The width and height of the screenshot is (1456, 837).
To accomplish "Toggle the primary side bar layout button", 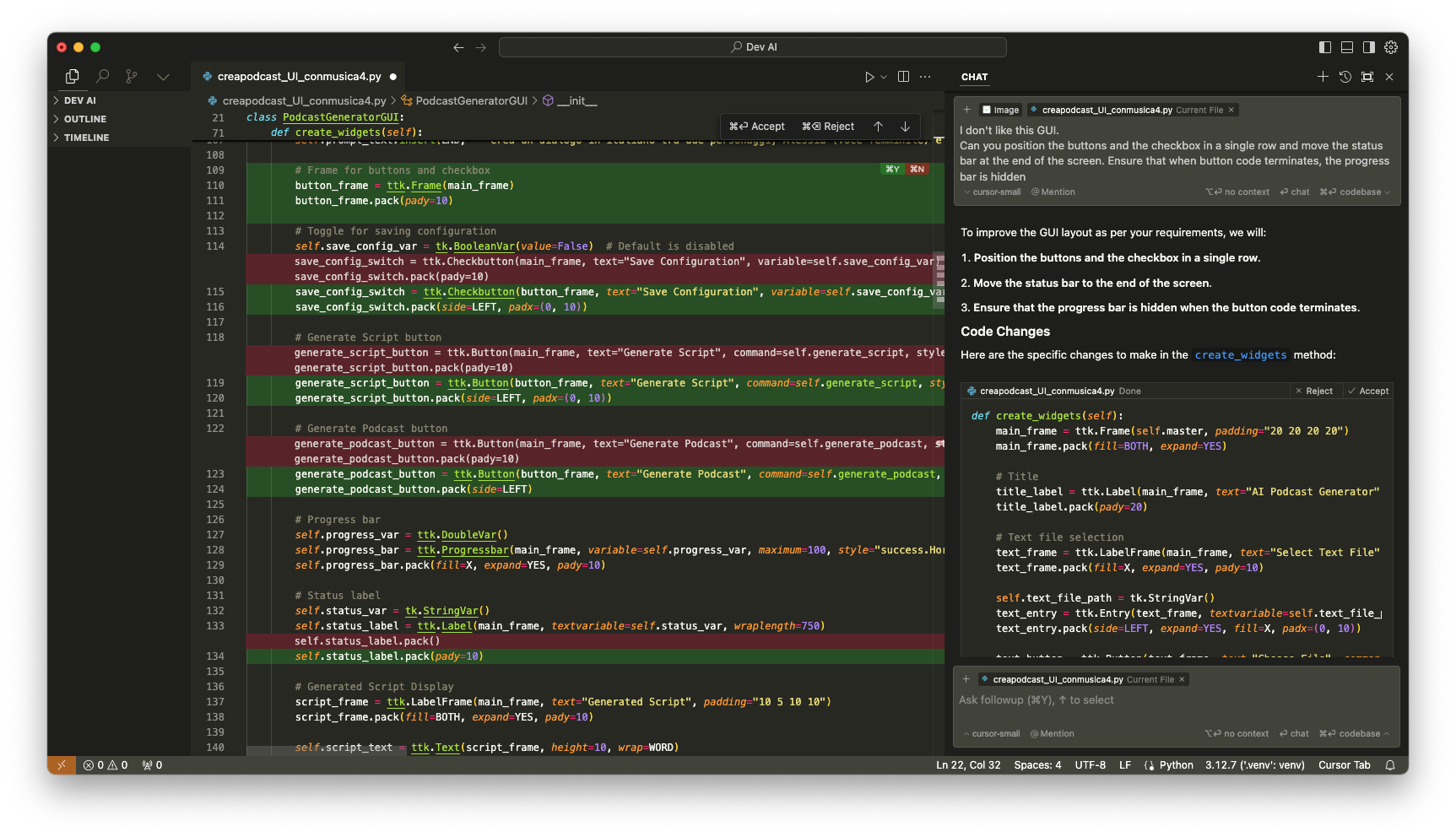I will pos(1325,47).
